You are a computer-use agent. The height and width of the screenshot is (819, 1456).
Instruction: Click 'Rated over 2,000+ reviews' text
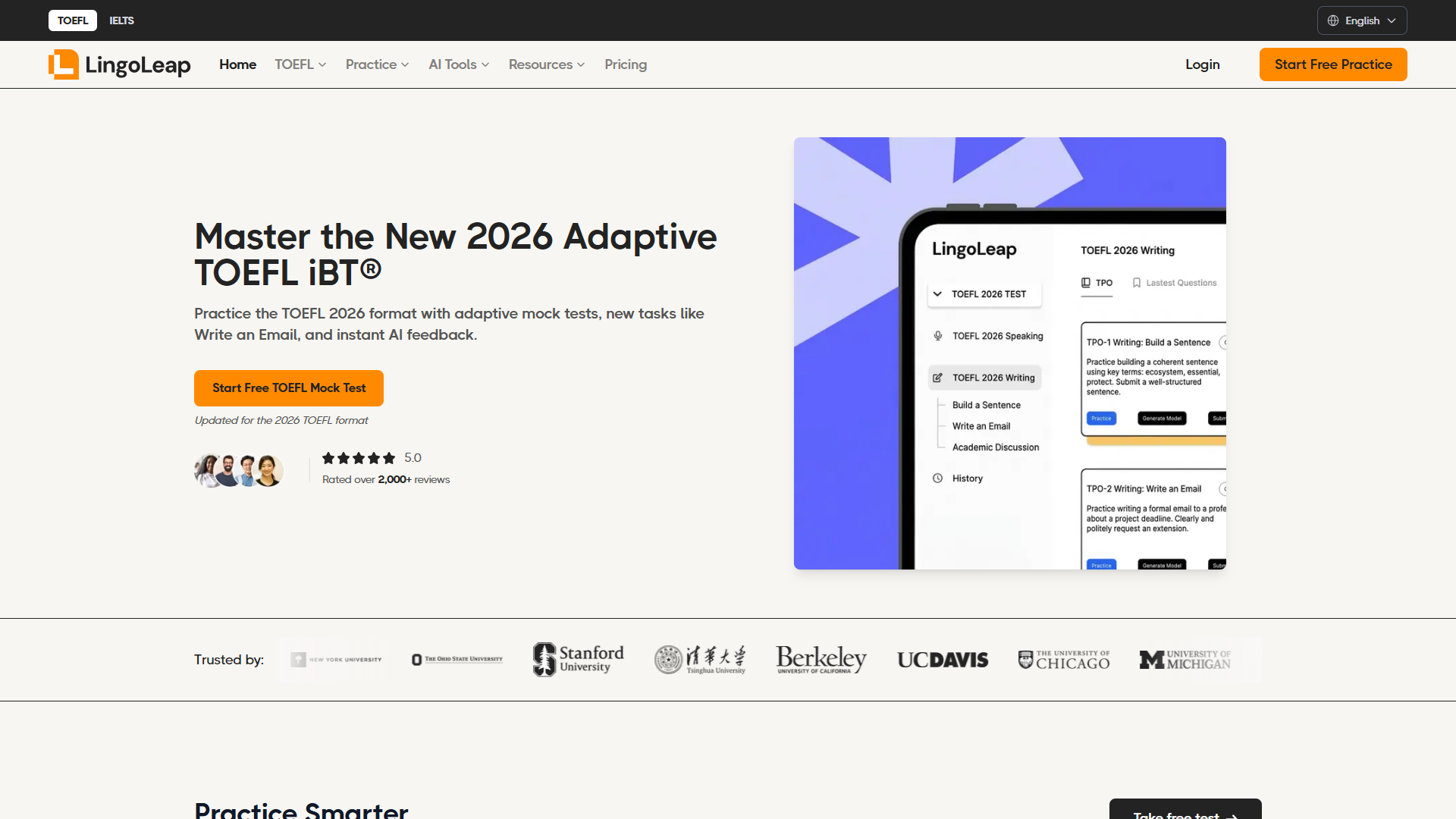coord(386,479)
